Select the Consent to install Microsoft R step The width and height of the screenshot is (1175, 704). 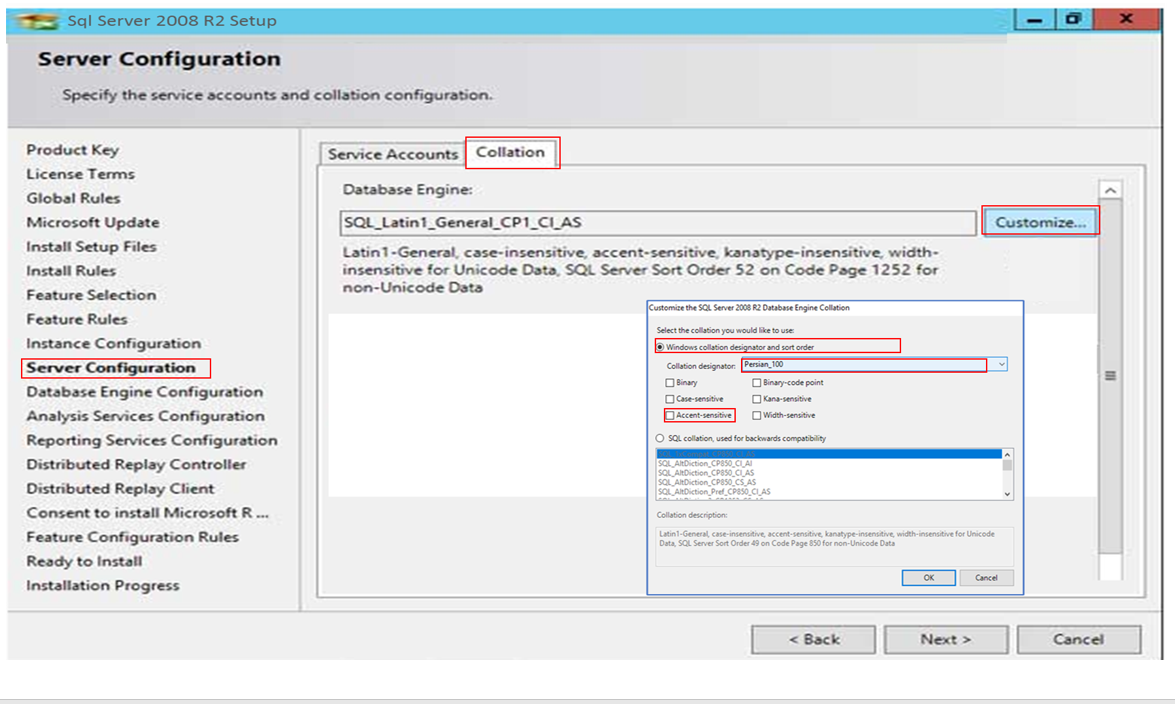[x=147, y=513]
